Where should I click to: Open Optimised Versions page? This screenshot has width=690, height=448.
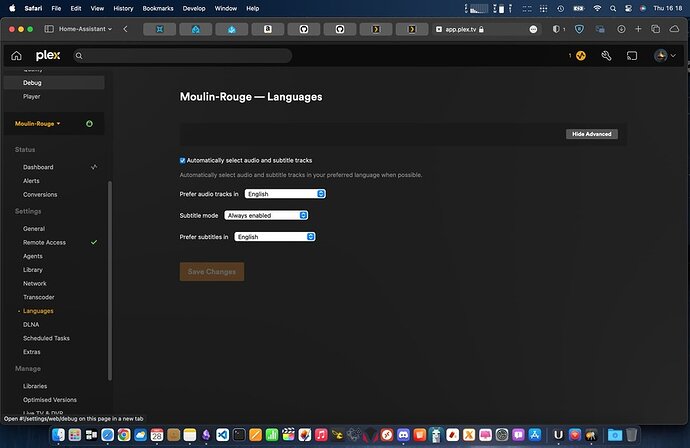click(50, 400)
